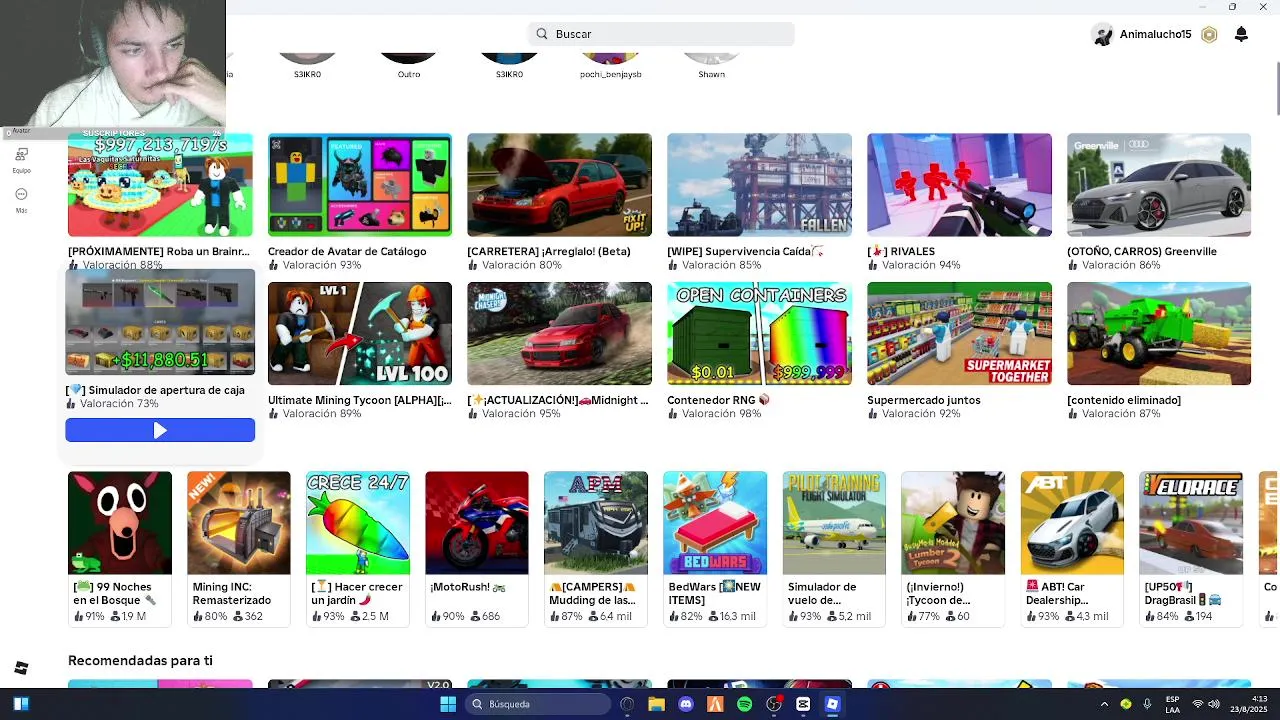Click the search magnifier icon
This screenshot has width=1280, height=720.
click(542, 34)
